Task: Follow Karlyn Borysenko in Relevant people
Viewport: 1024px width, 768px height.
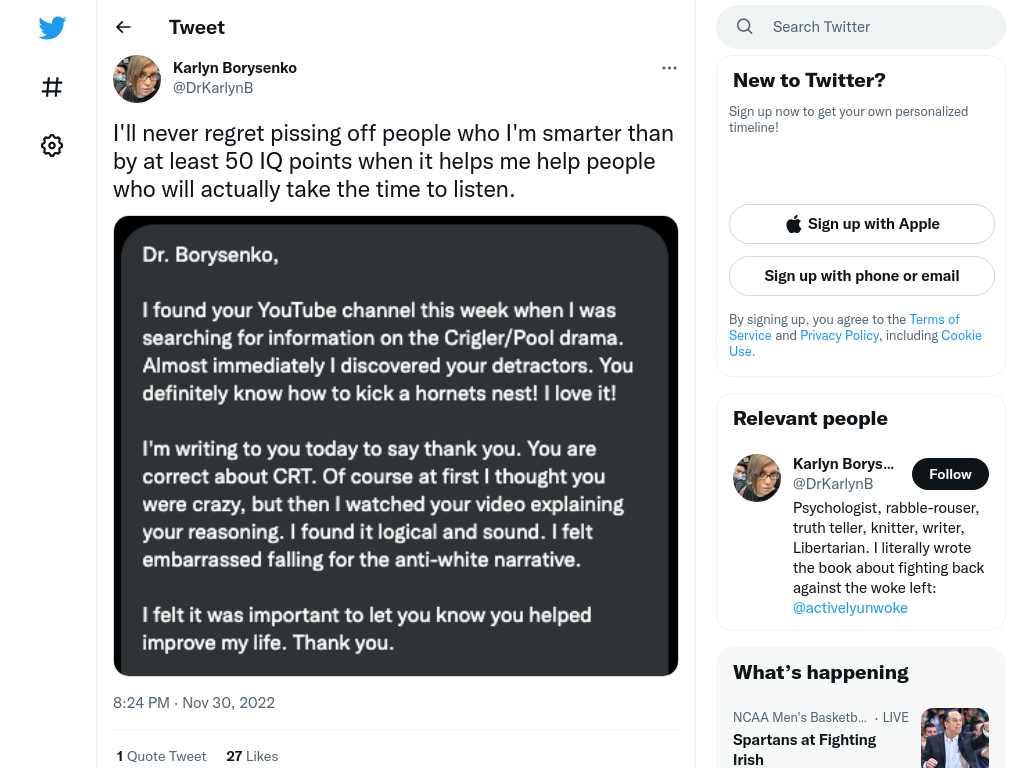Action: [x=950, y=474]
